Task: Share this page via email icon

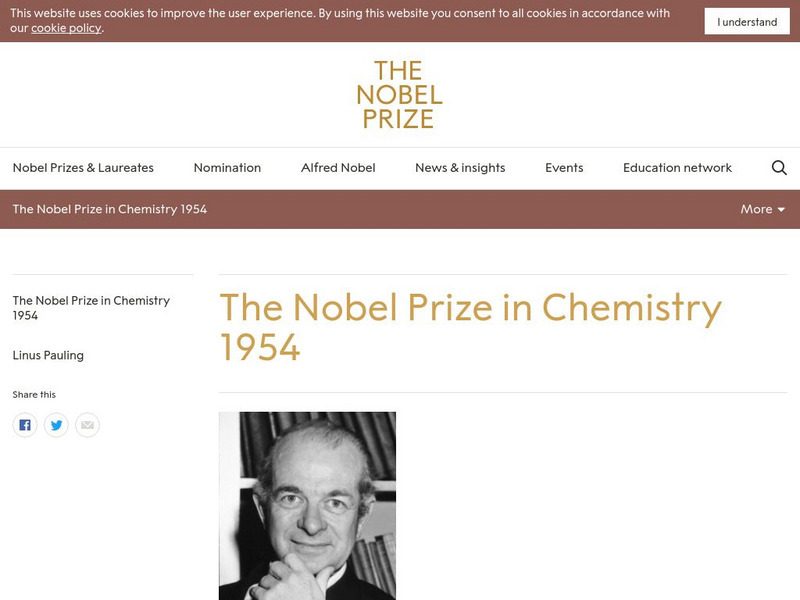Action: tap(88, 425)
